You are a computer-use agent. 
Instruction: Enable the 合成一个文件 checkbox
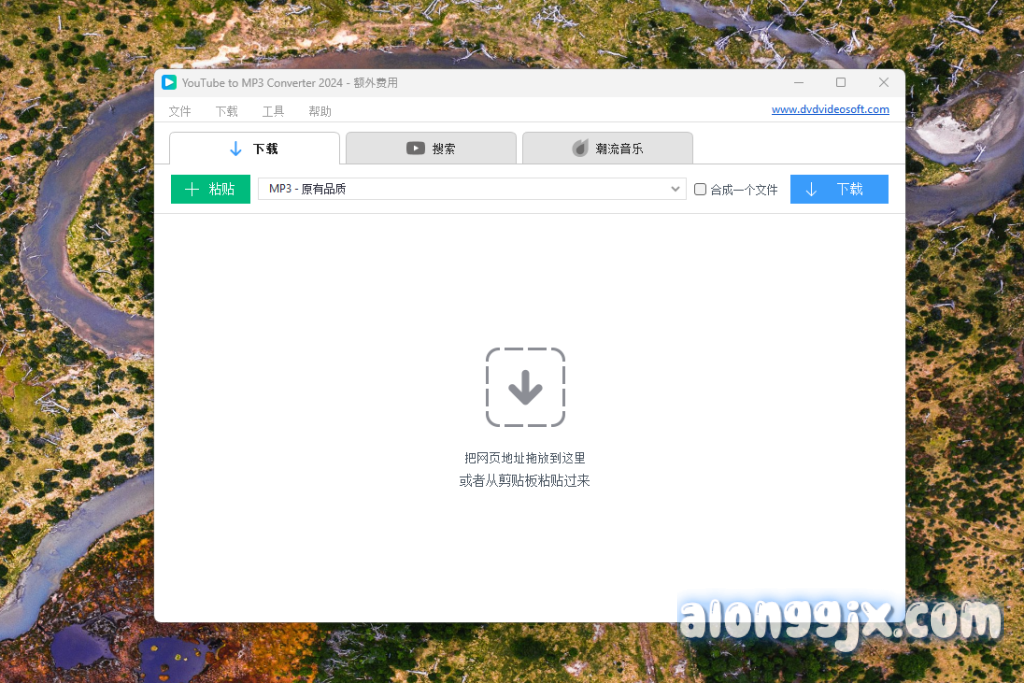tap(700, 189)
